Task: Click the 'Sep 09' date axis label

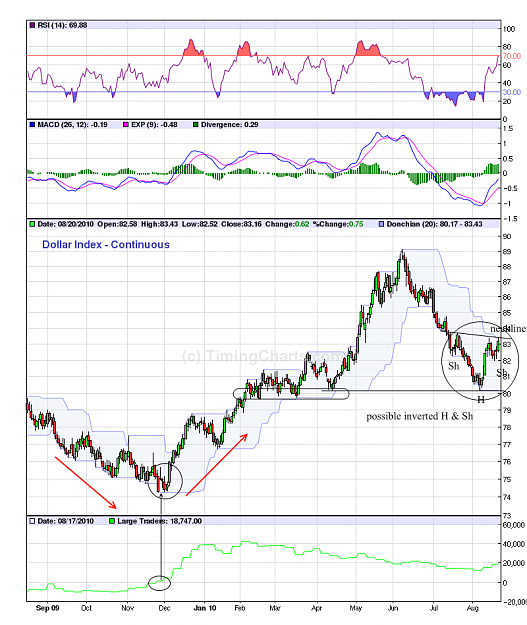Action: (47, 608)
